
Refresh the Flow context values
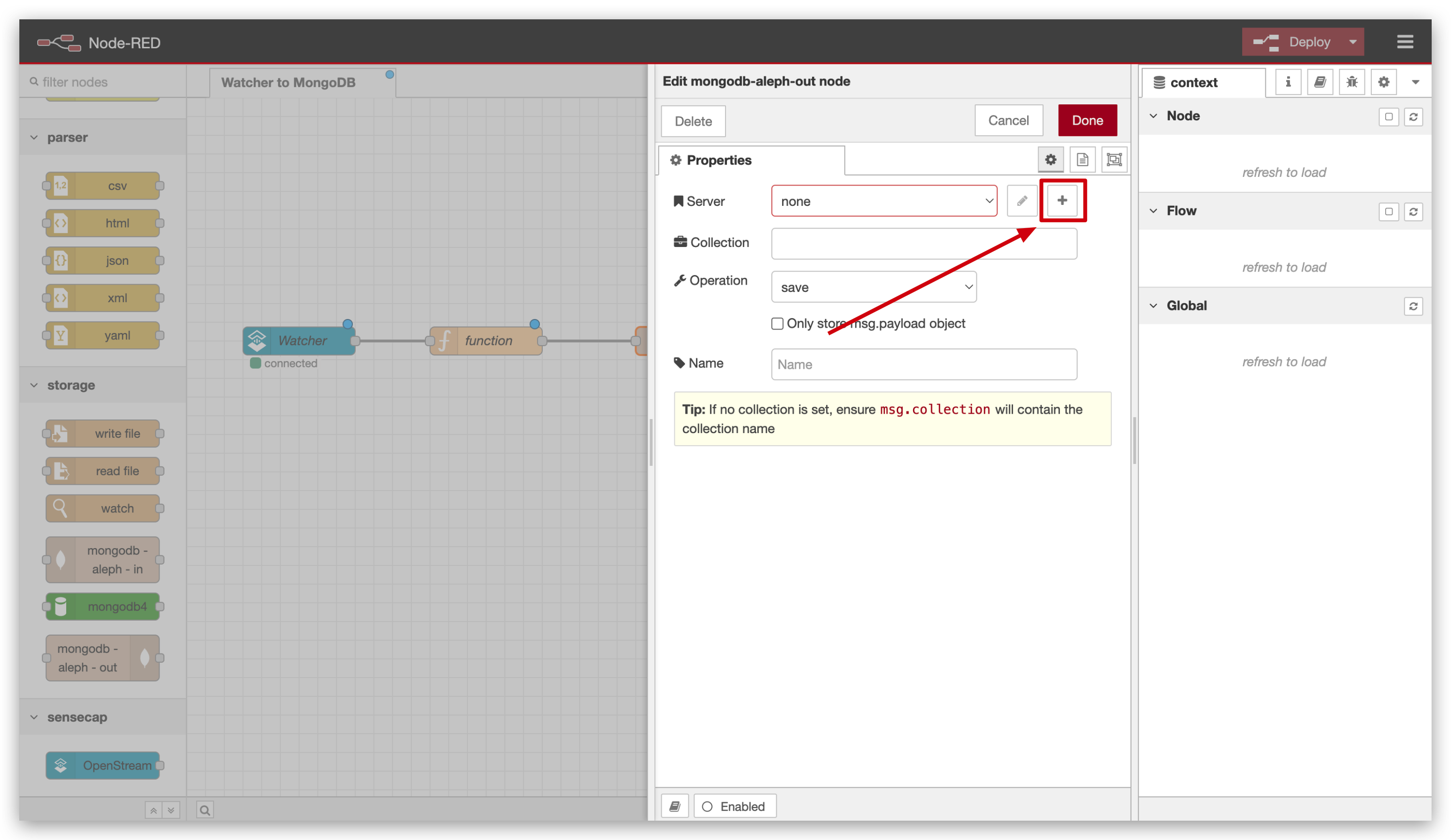[x=1413, y=212]
